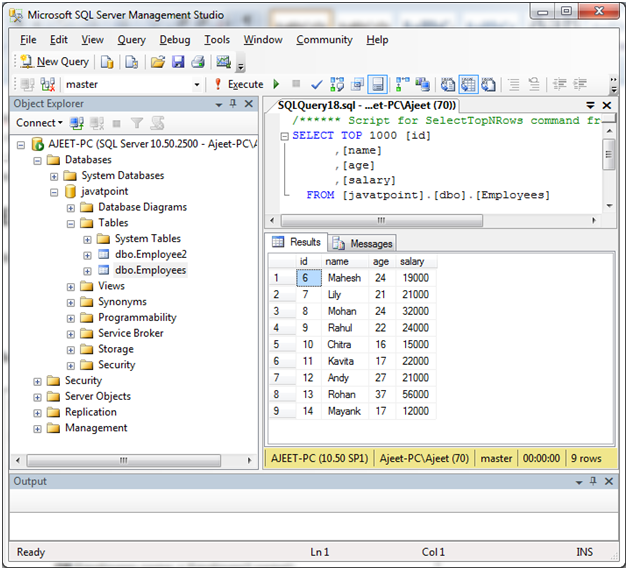The height and width of the screenshot is (570, 628).
Task: Close the Object Explorer panel
Action: (249, 104)
